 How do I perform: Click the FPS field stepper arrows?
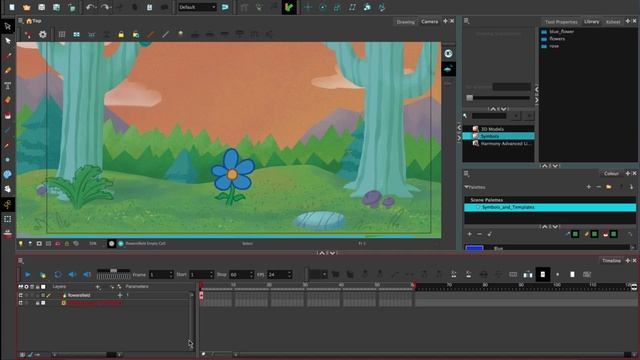click(x=289, y=275)
